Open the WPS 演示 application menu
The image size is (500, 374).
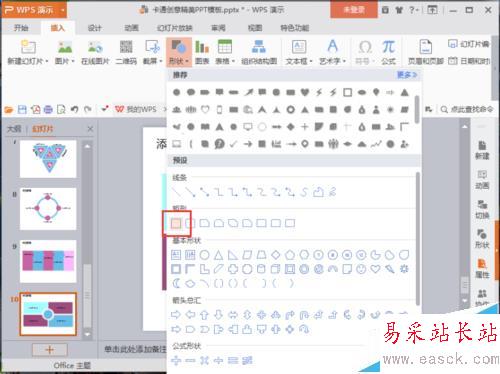34,10
